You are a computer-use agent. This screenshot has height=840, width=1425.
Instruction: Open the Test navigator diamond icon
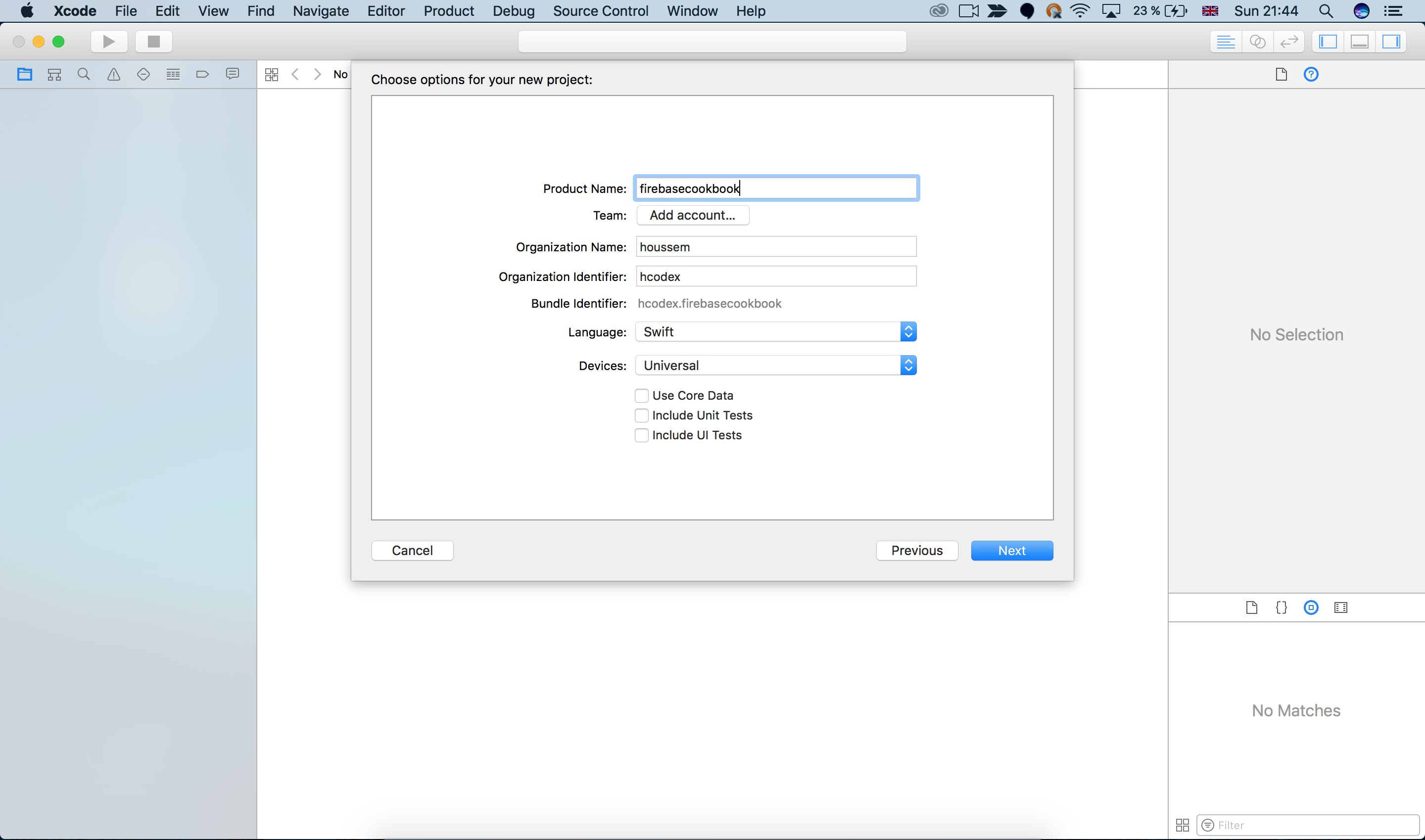[143, 74]
